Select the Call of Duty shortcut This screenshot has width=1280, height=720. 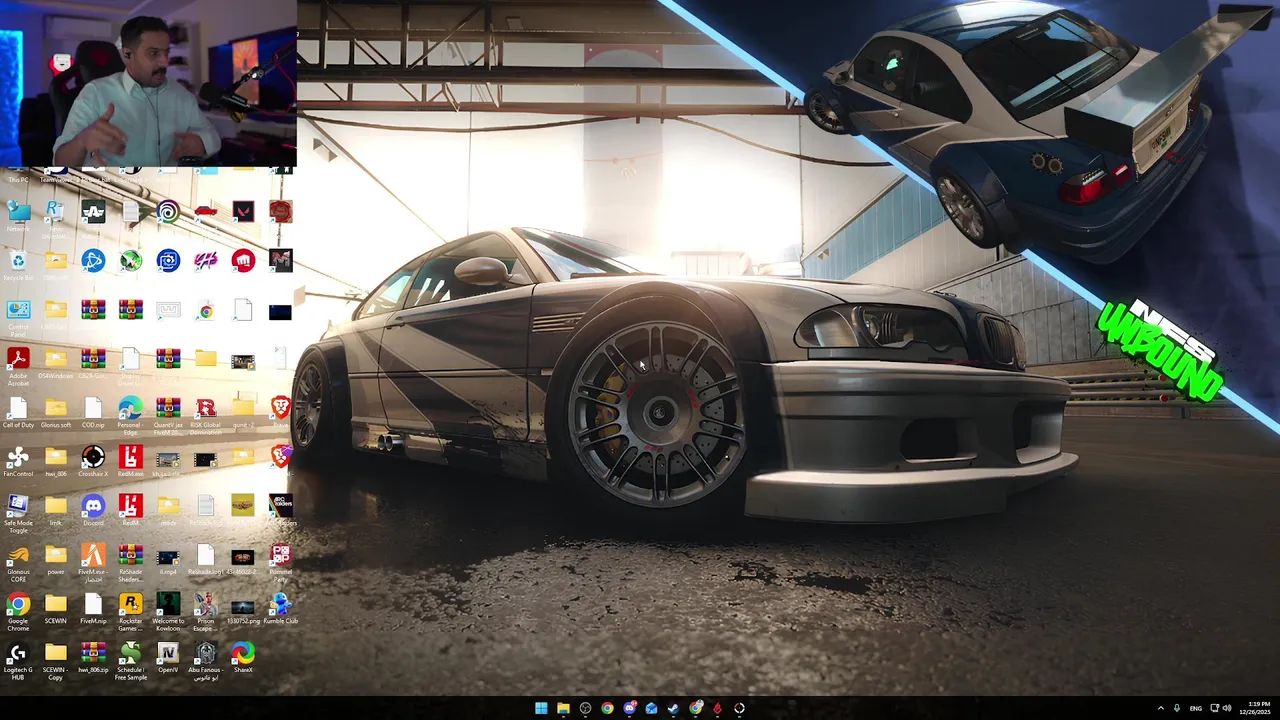point(18,411)
